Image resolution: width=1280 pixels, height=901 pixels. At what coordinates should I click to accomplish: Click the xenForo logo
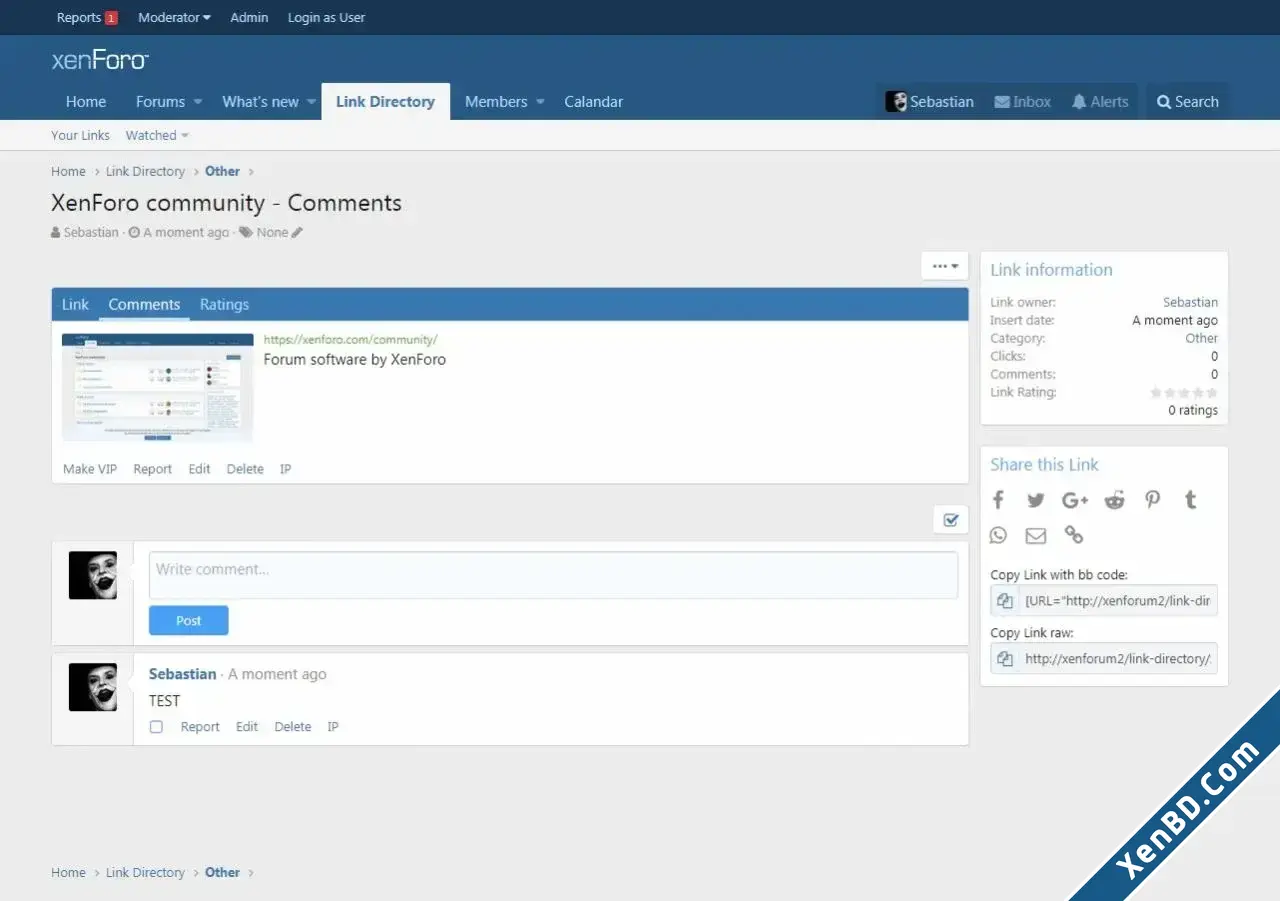pyautogui.click(x=100, y=61)
